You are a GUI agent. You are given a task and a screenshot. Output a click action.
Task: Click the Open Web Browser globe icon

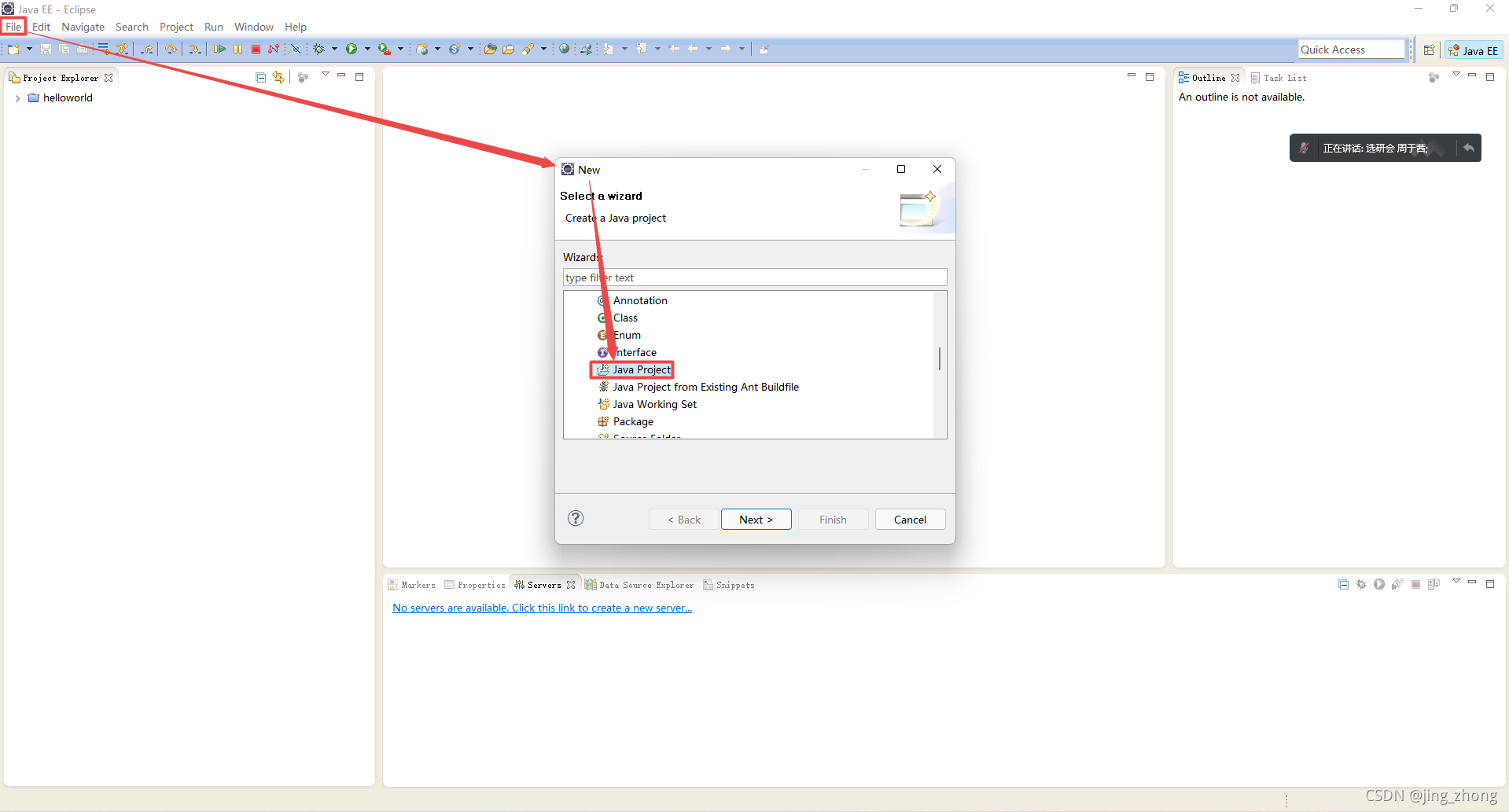coord(564,50)
